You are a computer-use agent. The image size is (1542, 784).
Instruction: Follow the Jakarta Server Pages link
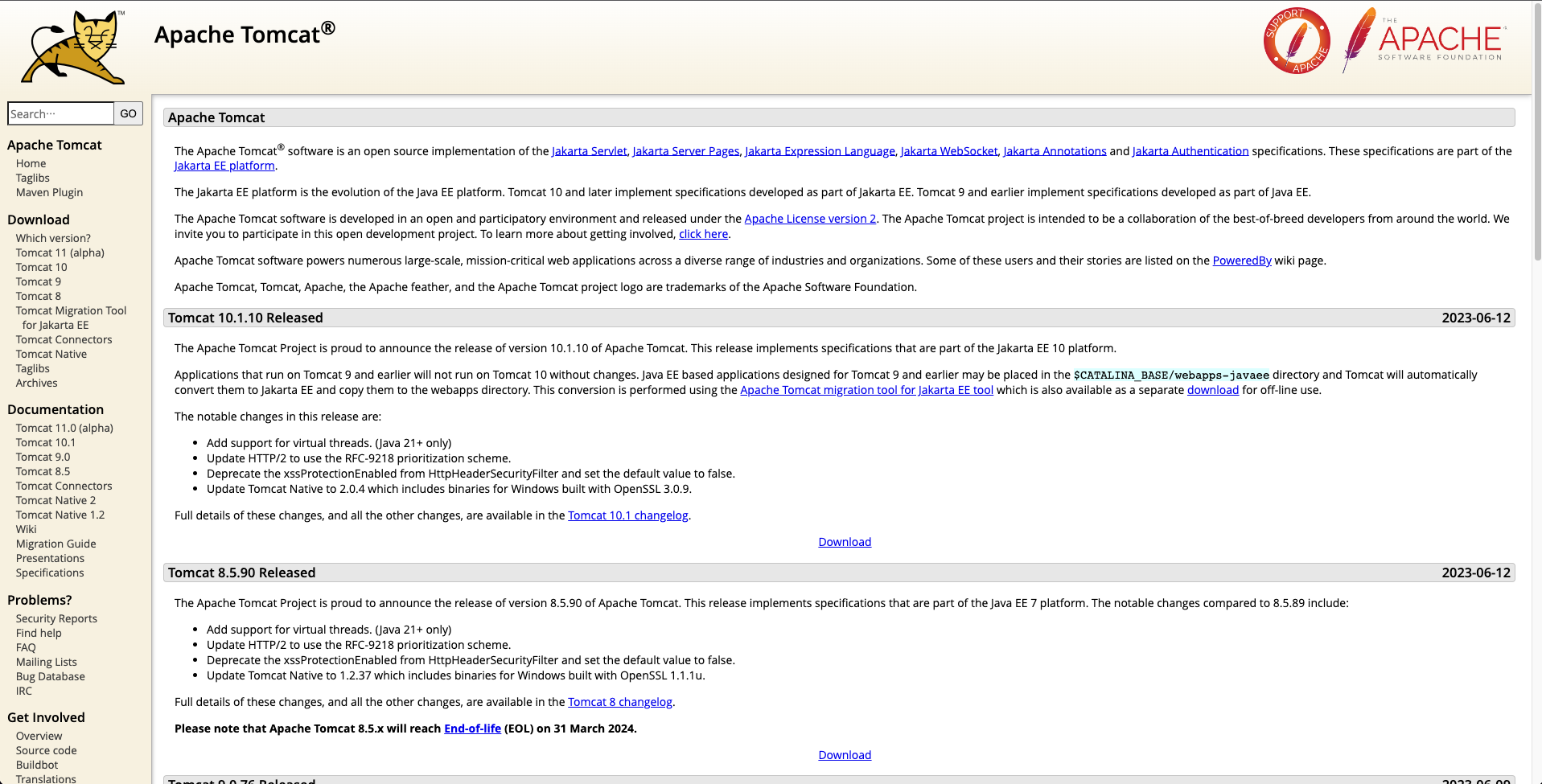point(686,151)
